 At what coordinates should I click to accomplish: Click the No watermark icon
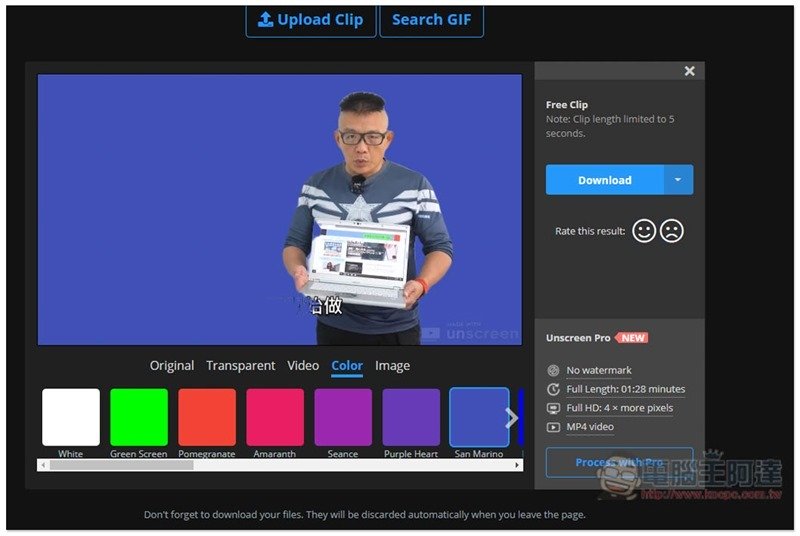pyautogui.click(x=554, y=370)
